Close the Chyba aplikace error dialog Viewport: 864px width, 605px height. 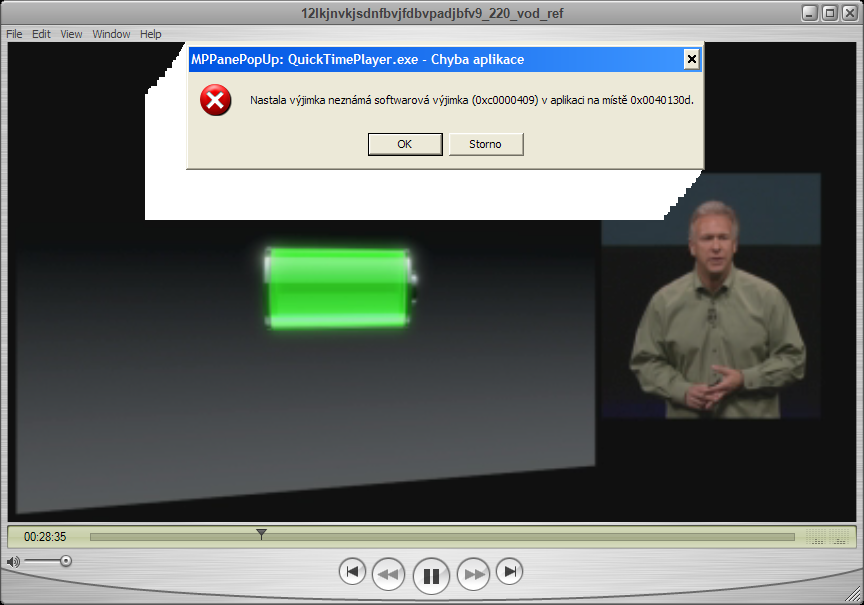point(692,59)
